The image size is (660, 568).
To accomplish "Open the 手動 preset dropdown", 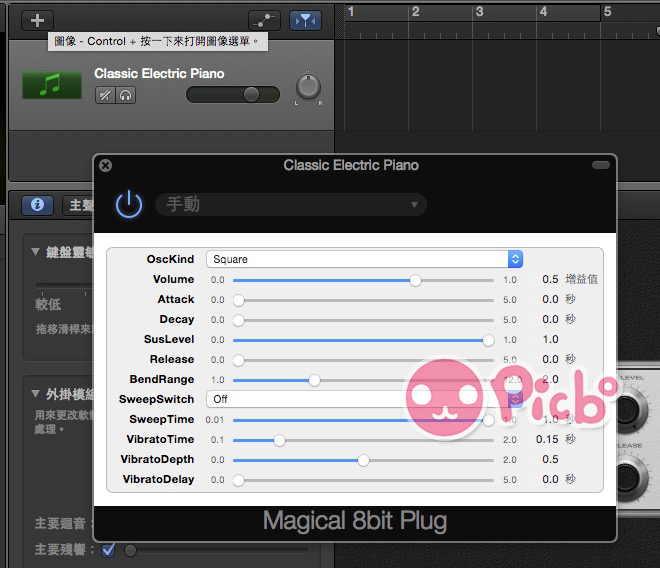I will coord(291,205).
